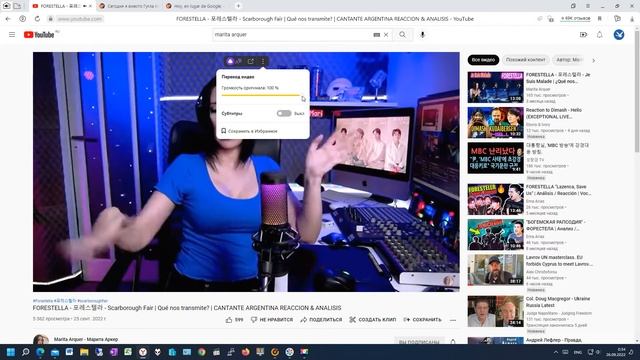
Task: Open FORESTELLA Lazenca Save Us video title
Action: point(558,190)
